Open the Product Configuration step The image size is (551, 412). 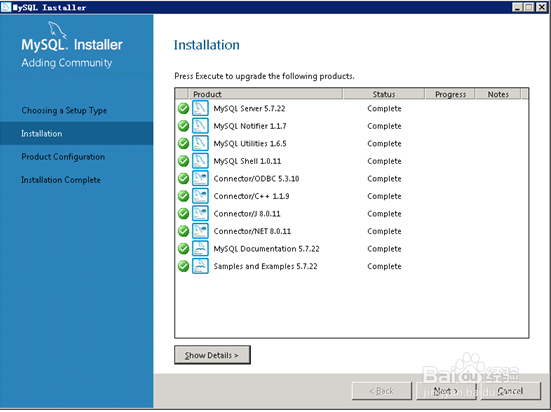click(x=63, y=157)
